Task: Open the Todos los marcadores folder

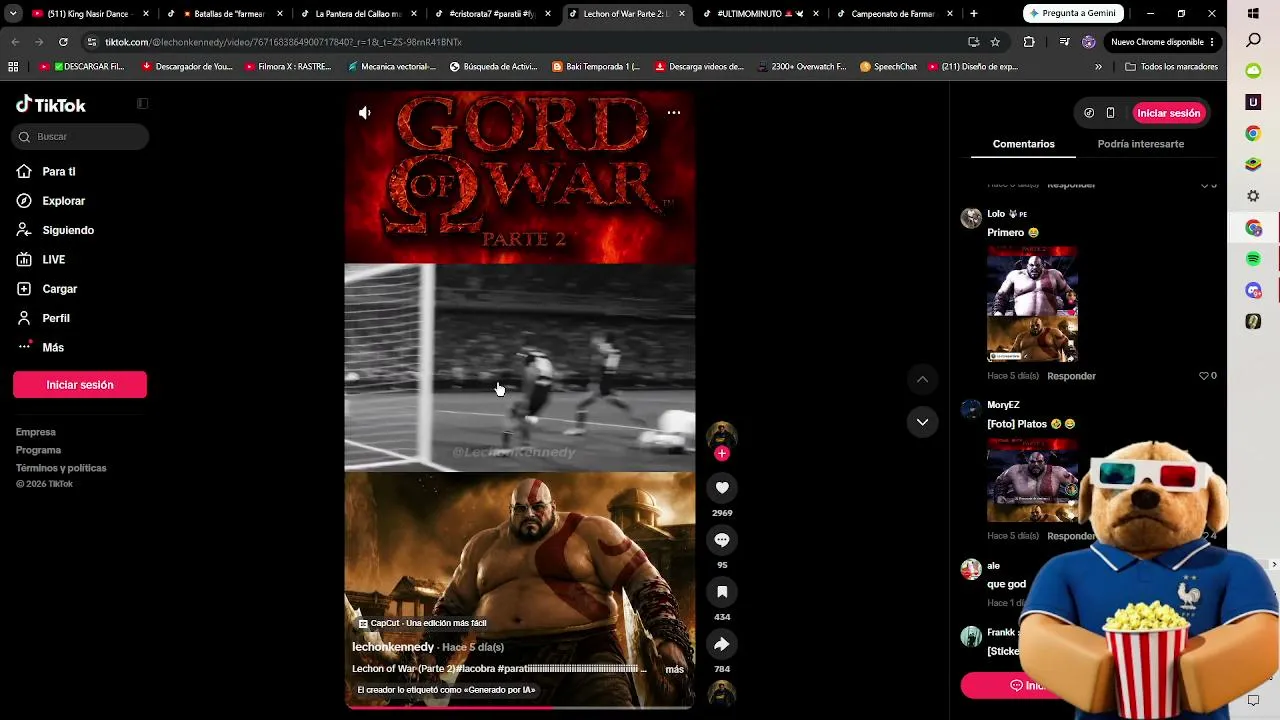Action: coord(1171,67)
